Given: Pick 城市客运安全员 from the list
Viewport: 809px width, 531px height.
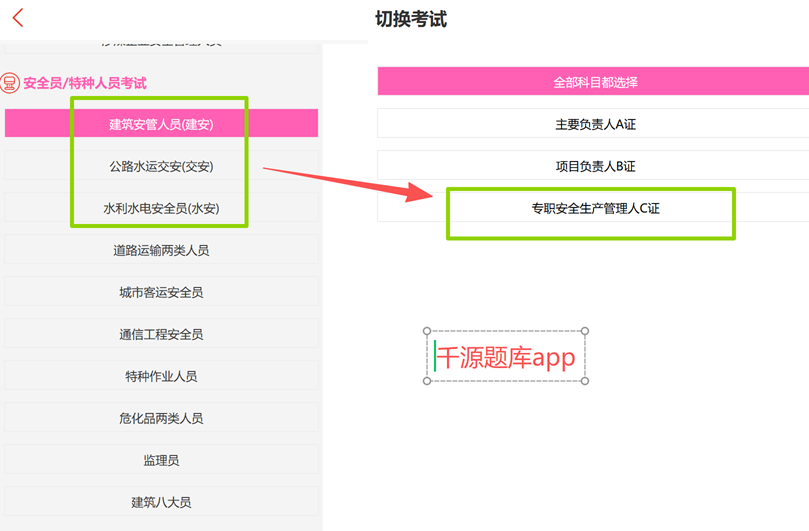Looking at the screenshot, I should pyautogui.click(x=161, y=292).
